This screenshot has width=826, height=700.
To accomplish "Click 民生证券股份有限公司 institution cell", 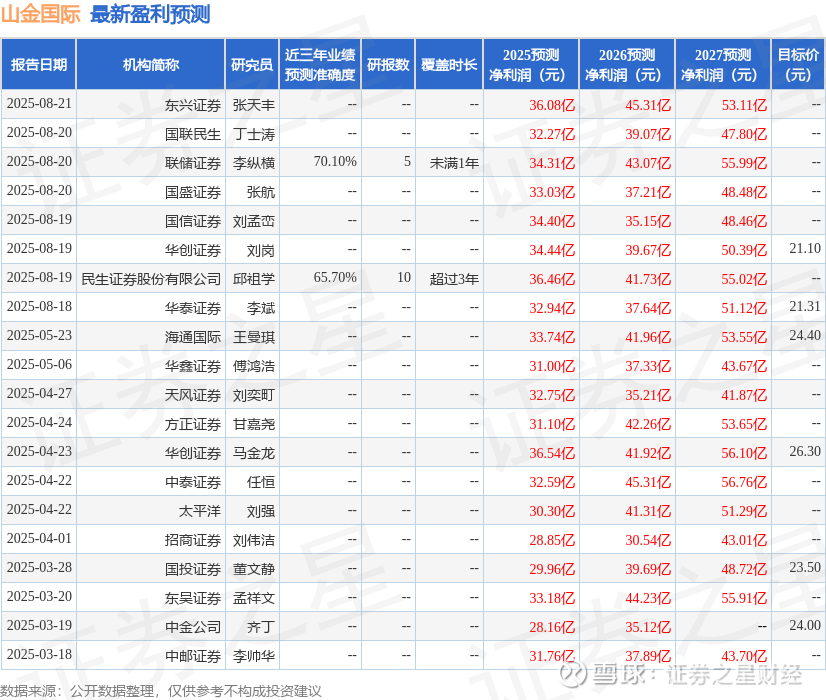I will (x=151, y=279).
